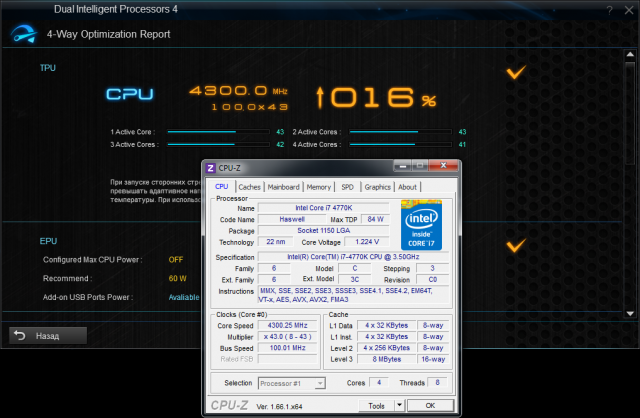Screen dimensions: 640x418
Task: Click the Multiplier value x 43.0
Action: click(x=287, y=336)
